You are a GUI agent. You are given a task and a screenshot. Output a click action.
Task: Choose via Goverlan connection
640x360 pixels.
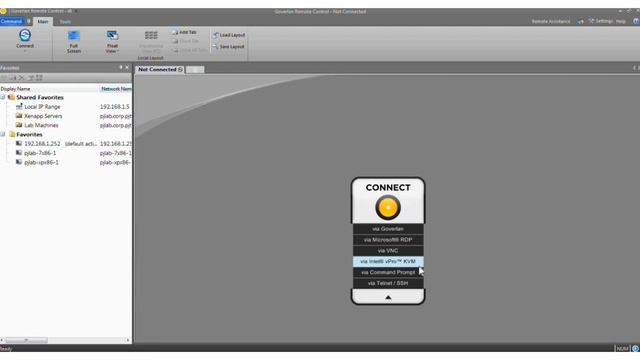coord(388,229)
